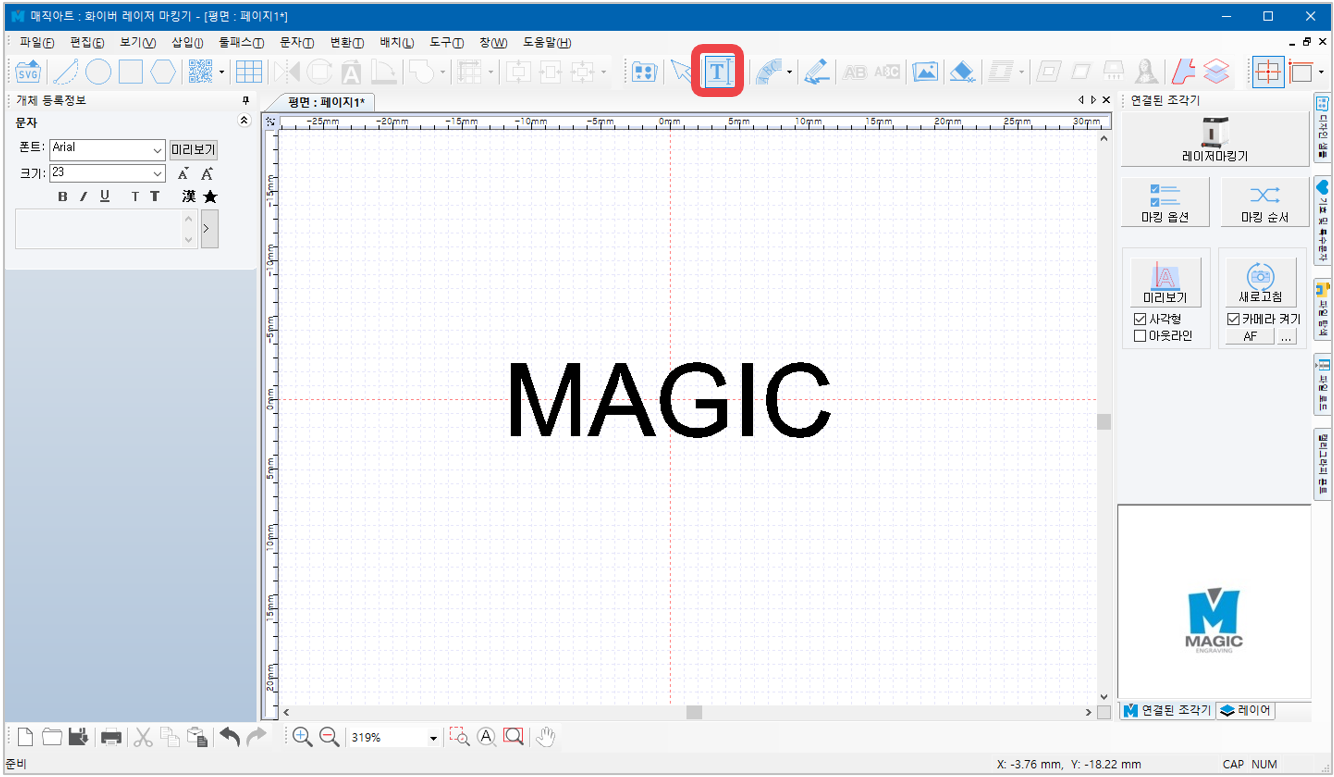
Task: Collapse the 문자 section chevron
Action: click(245, 121)
